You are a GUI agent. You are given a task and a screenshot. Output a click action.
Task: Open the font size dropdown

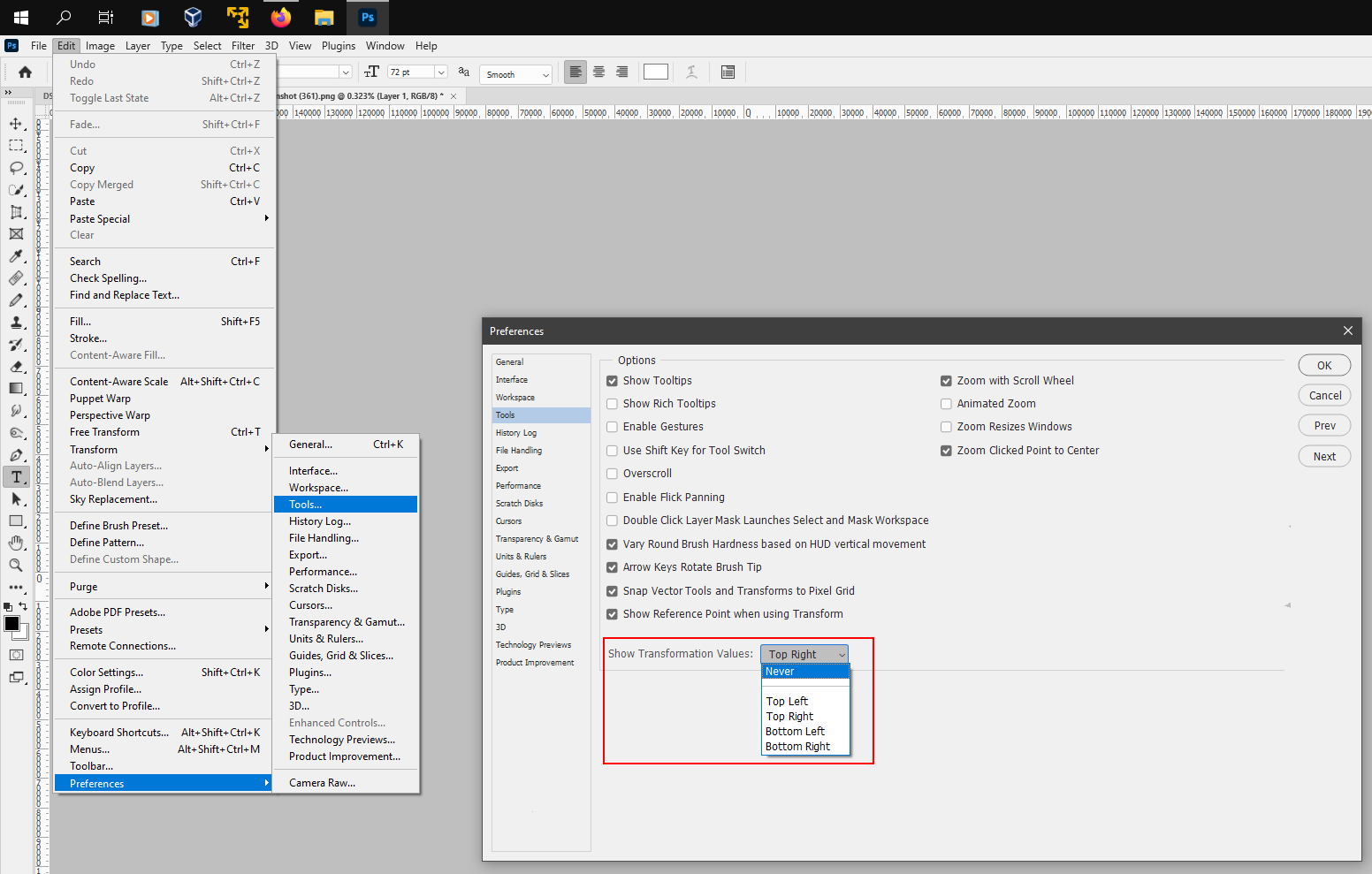coord(440,72)
